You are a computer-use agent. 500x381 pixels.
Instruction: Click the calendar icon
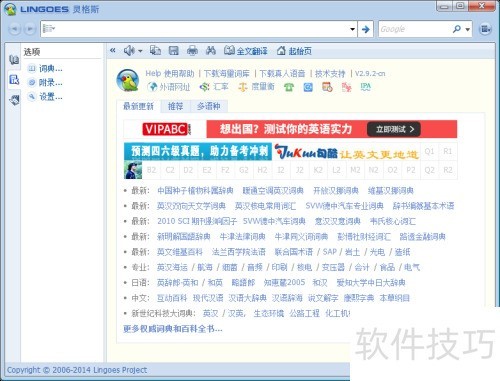pos(327,87)
